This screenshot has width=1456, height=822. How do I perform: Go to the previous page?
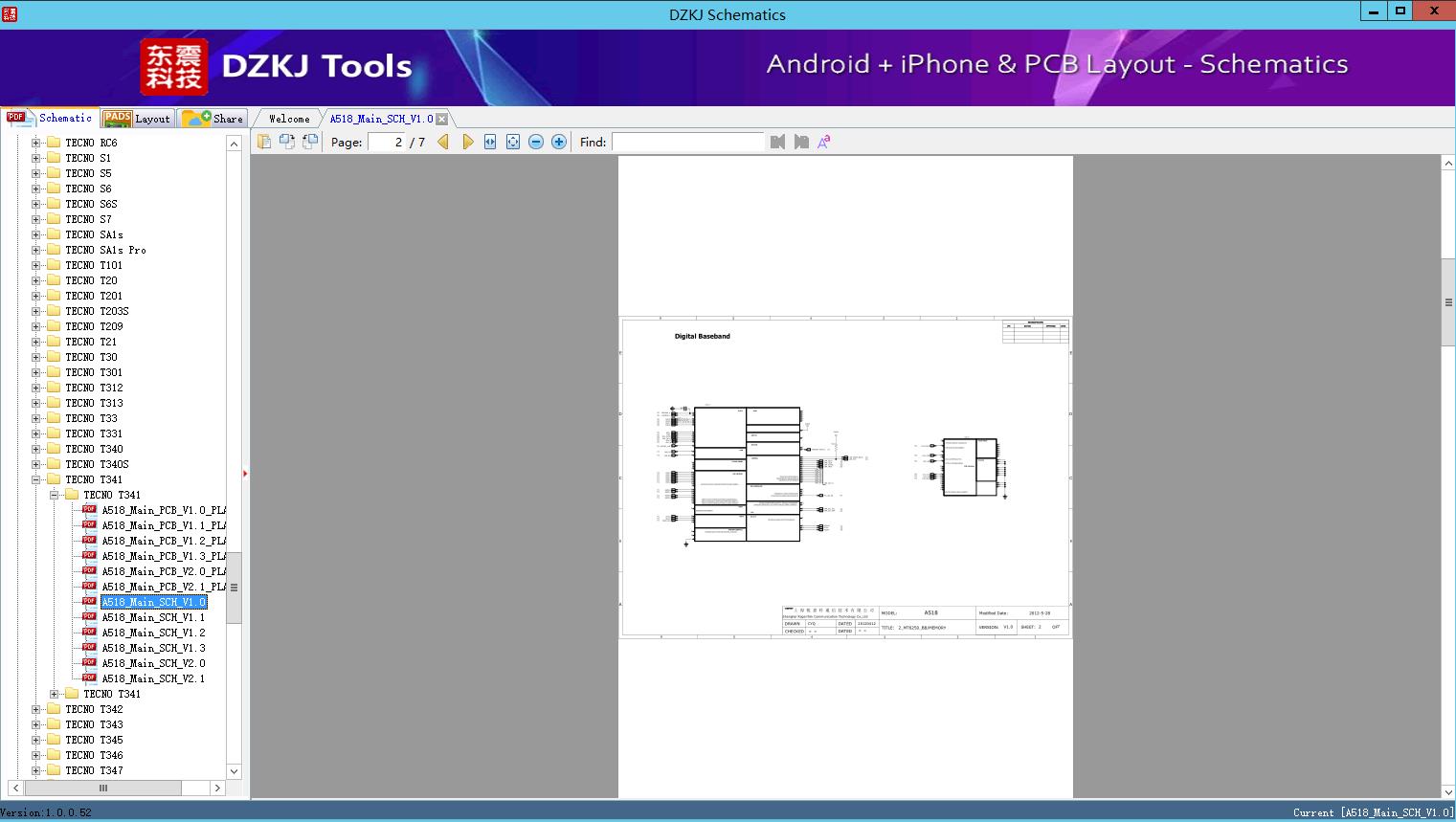click(443, 142)
